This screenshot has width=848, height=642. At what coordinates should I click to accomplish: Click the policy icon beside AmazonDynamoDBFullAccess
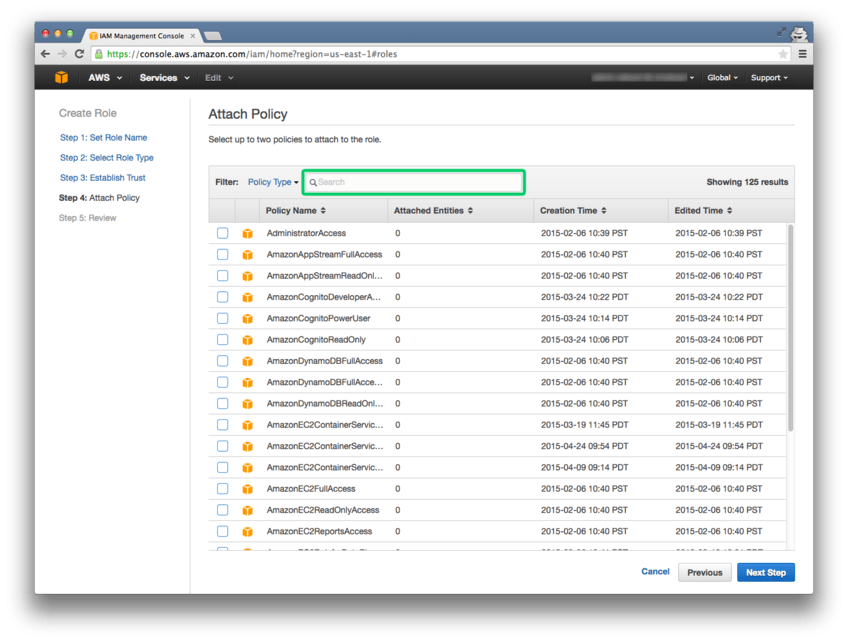[248, 361]
